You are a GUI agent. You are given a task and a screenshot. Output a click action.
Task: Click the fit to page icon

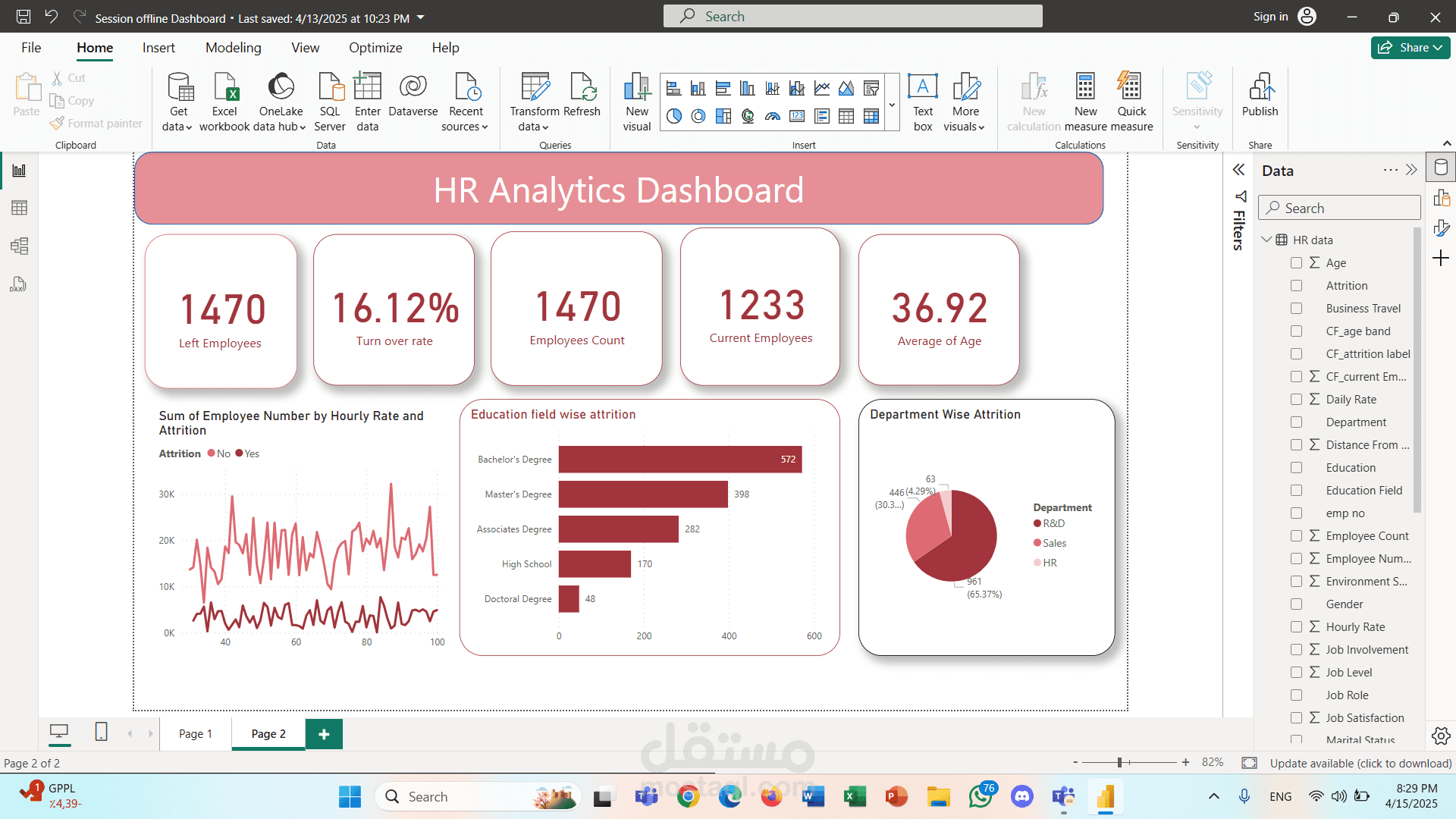tap(1249, 762)
